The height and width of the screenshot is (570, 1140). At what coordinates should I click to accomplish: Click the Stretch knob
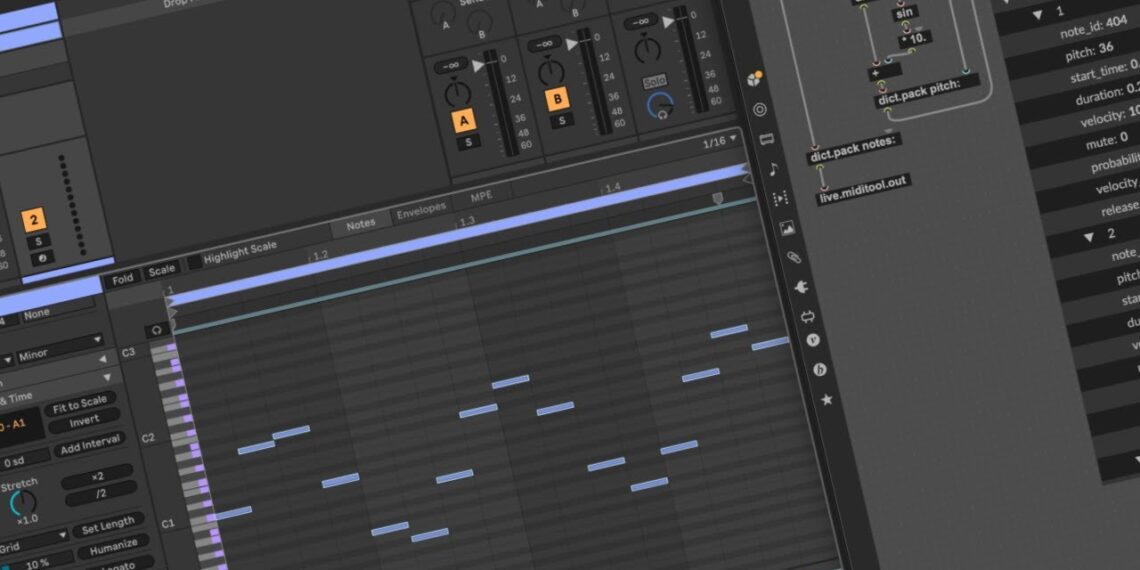click(x=24, y=502)
